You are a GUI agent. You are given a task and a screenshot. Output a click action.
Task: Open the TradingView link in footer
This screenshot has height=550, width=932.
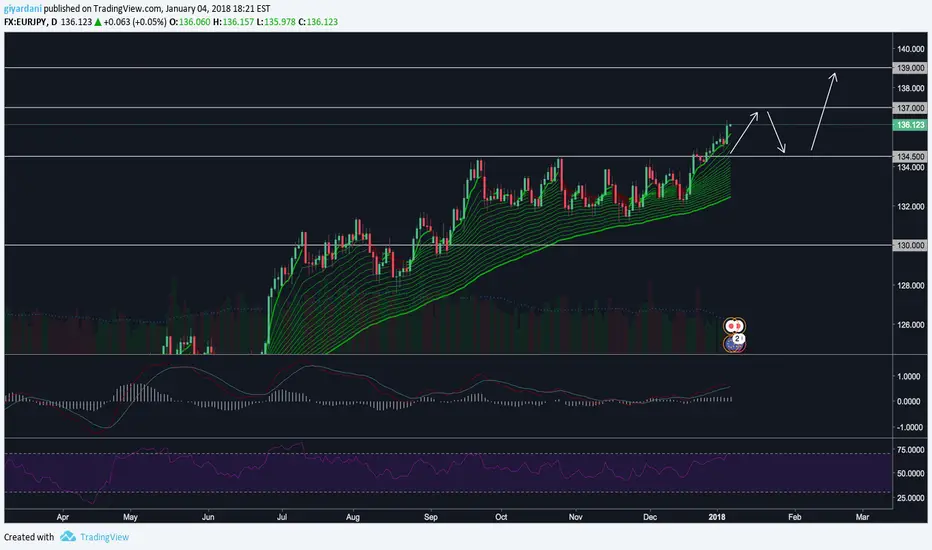[105, 537]
